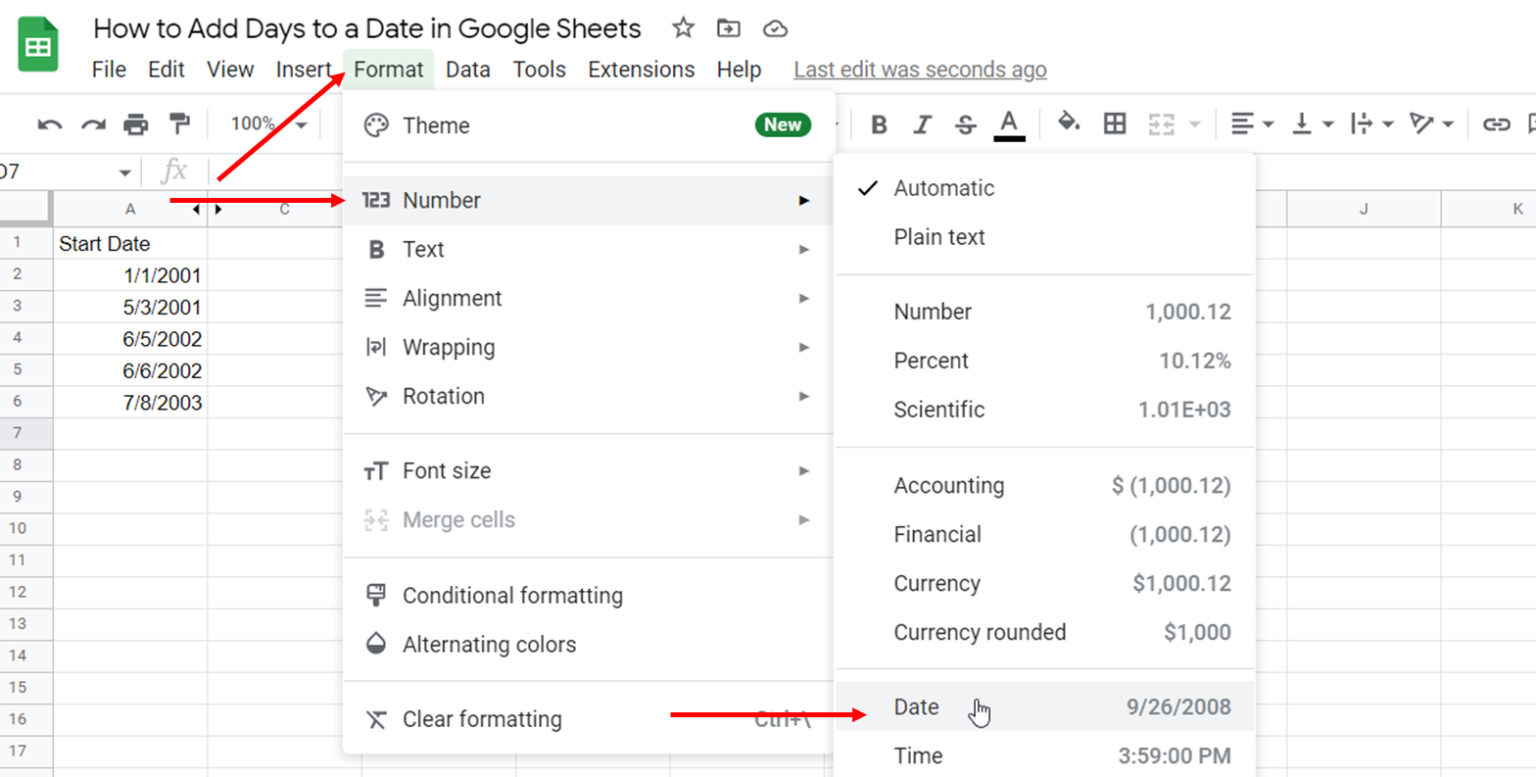The height and width of the screenshot is (777, 1536).
Task: Choose the Percent 10.12% format
Action: click(x=1044, y=361)
